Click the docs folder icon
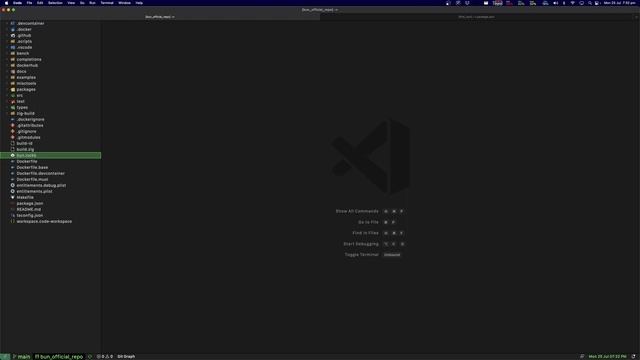The image size is (640, 360). [13, 71]
